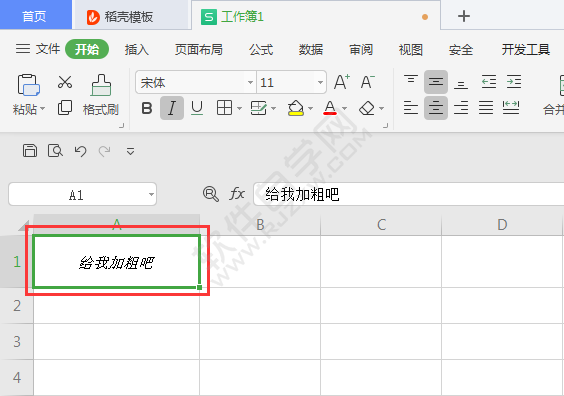Click the justify alignment icon
This screenshot has width=564, height=396.
point(486,108)
